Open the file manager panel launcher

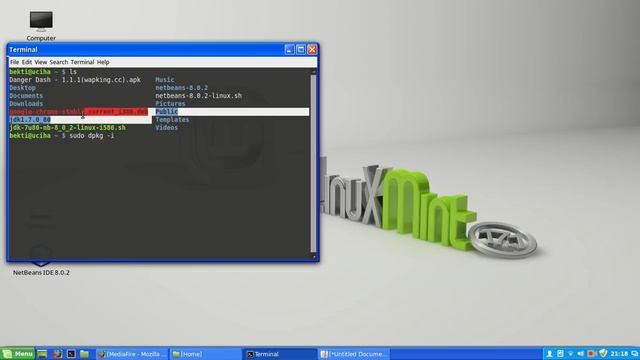click(x=84, y=354)
